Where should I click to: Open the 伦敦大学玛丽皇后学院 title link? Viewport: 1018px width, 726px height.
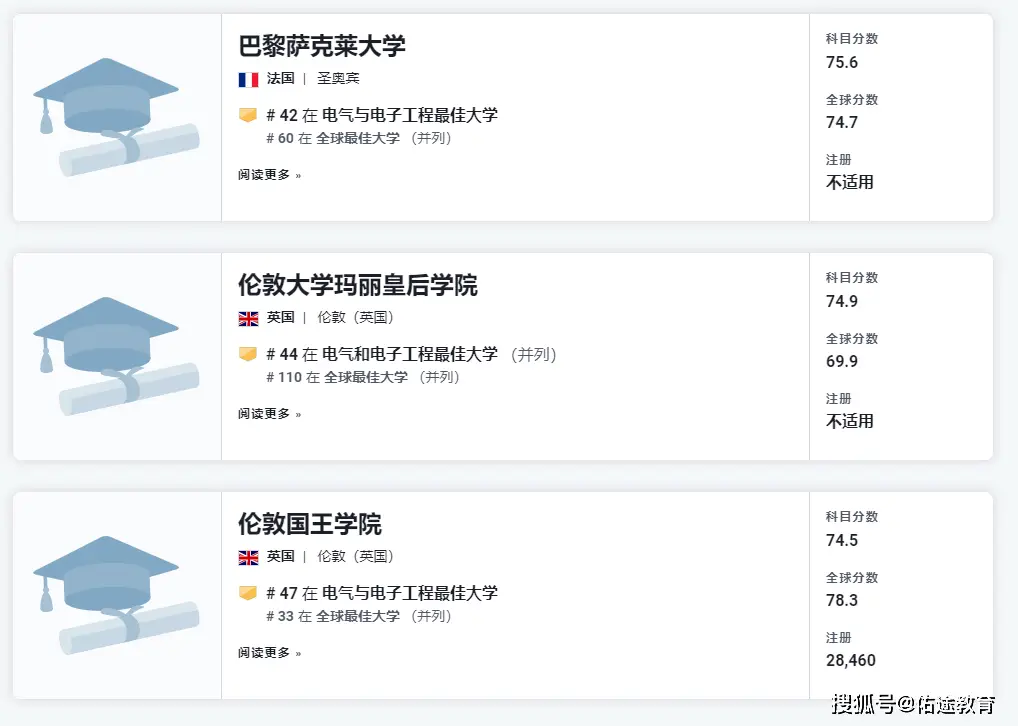pos(358,285)
